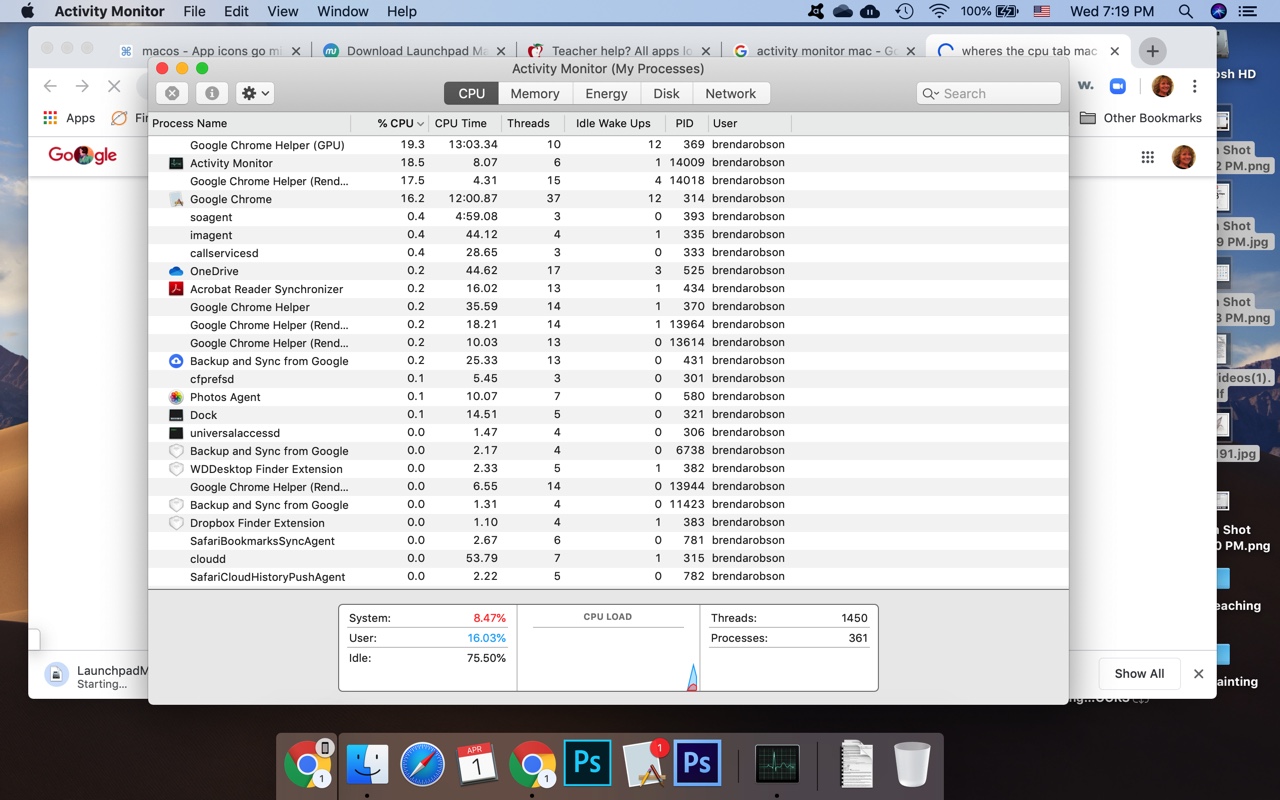Select the Dropbox Finder Extension icon
This screenshot has width=1280, height=800.
click(176, 523)
